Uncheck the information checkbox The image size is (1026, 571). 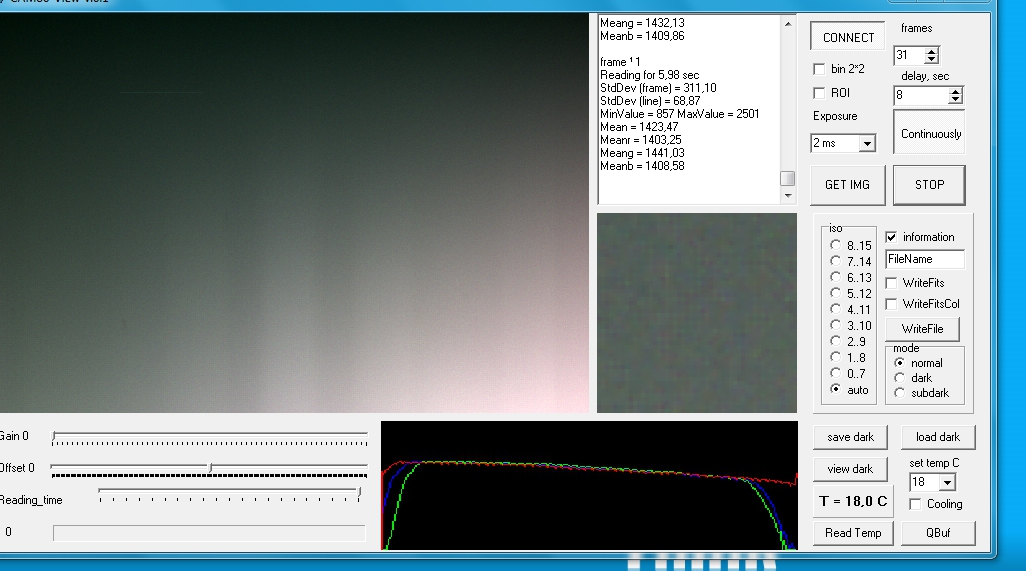[x=891, y=237]
